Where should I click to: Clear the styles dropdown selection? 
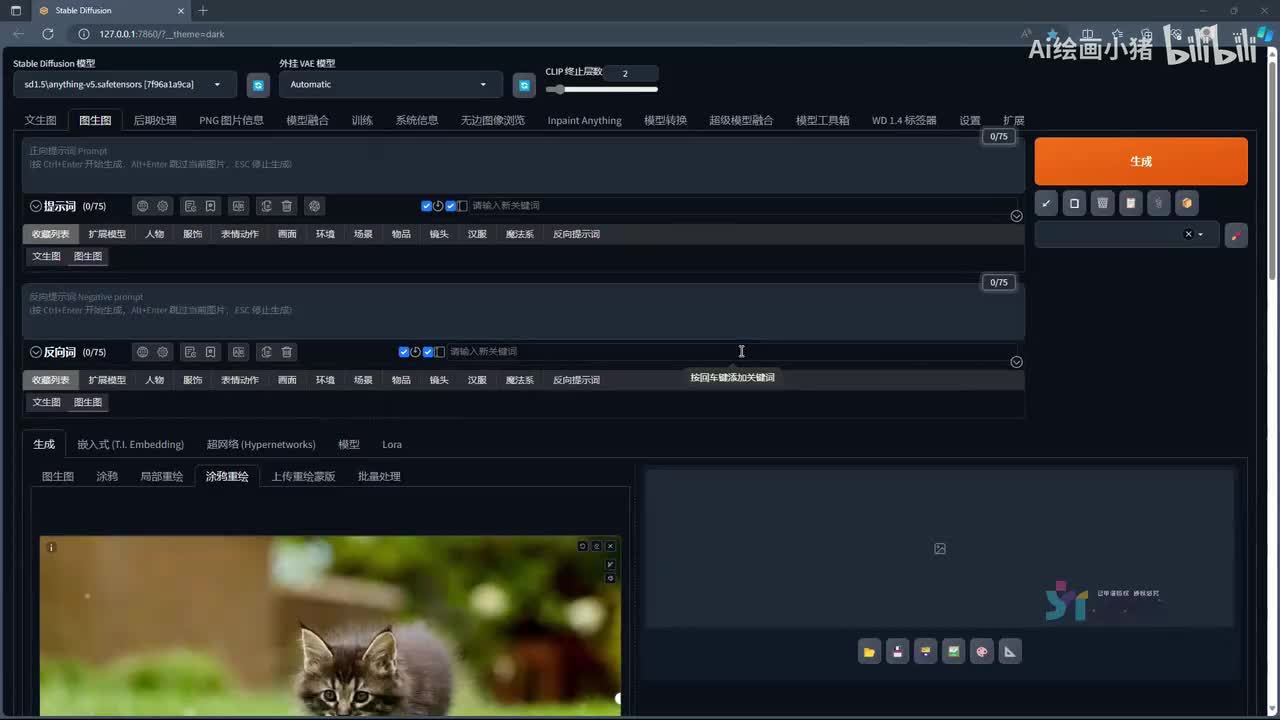tap(1188, 234)
